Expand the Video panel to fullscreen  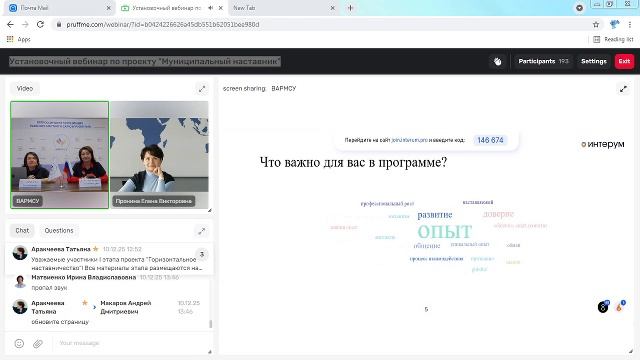tap(202, 89)
